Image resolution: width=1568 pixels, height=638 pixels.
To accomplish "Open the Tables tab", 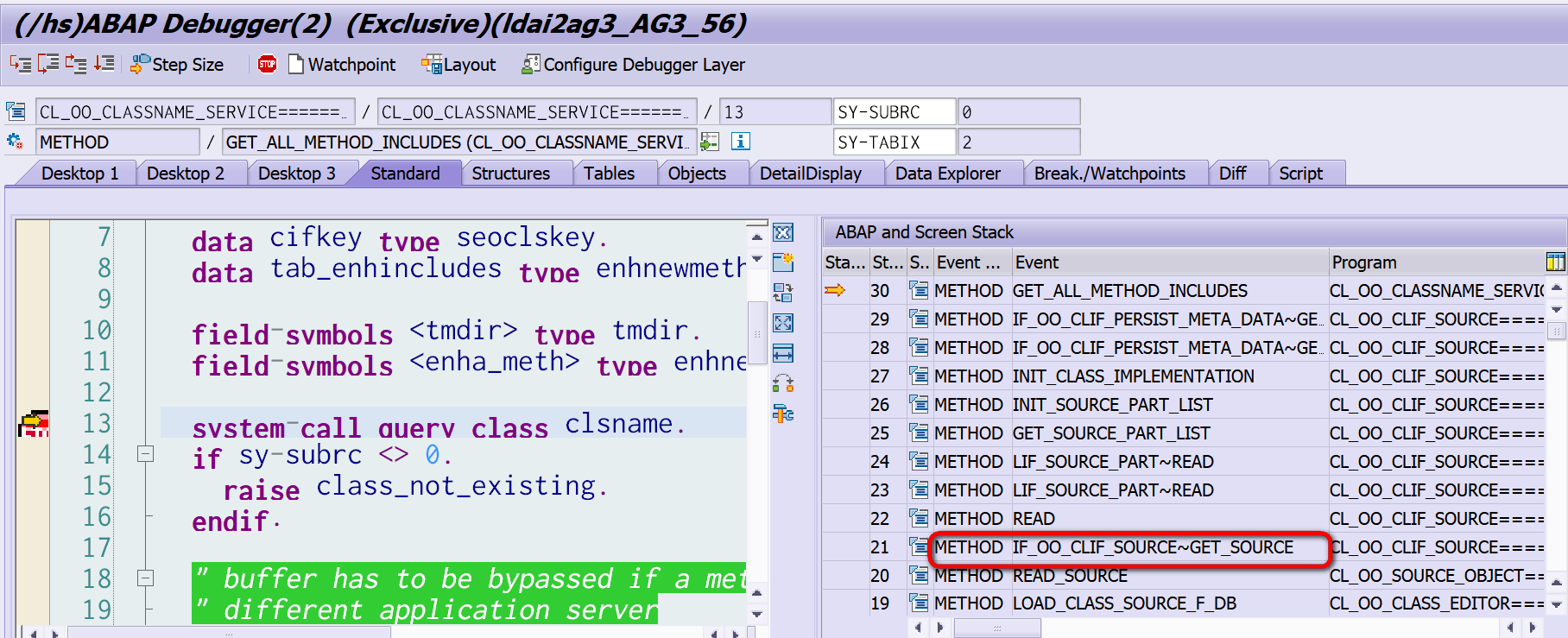I will (x=610, y=174).
